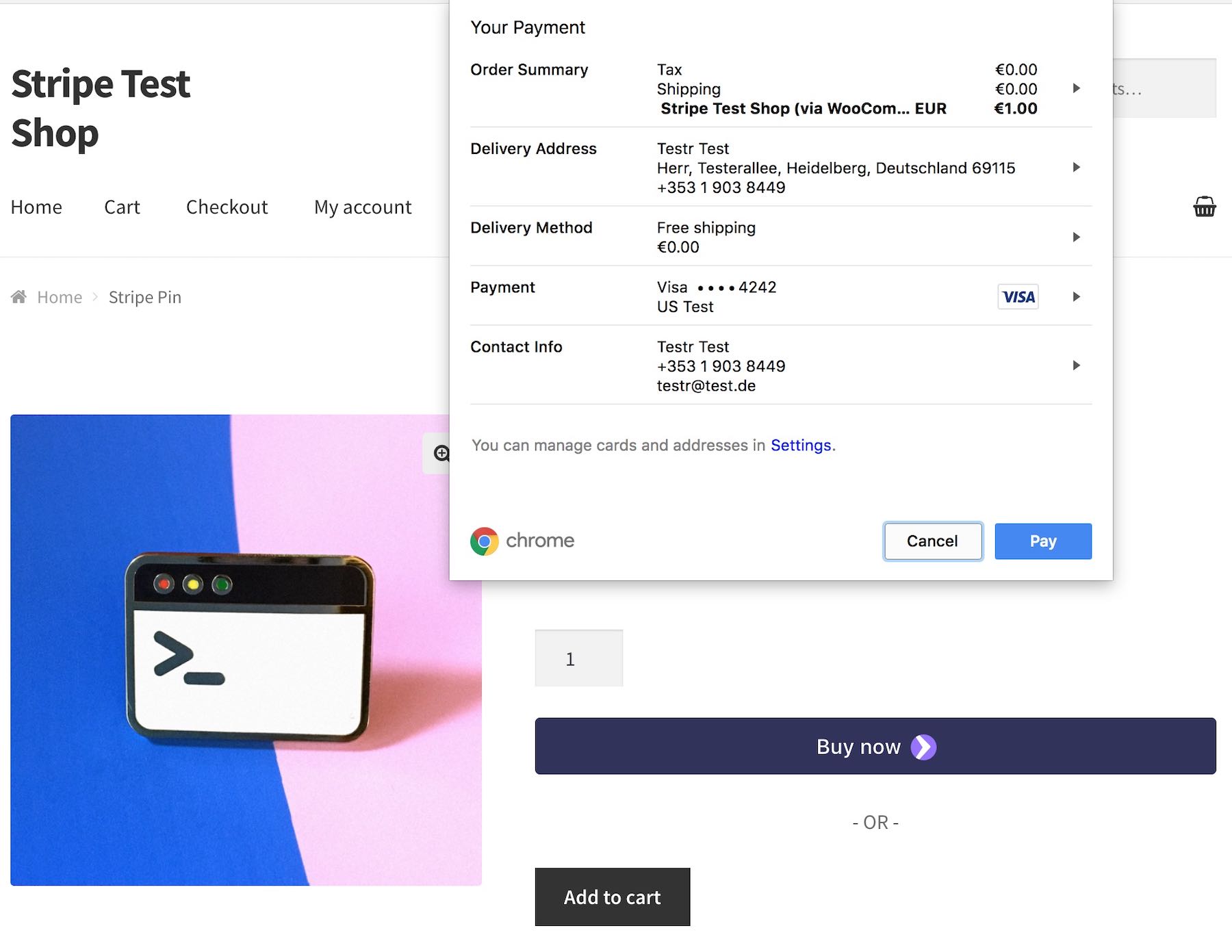
Task: Click the Pay button
Action: 1043,541
